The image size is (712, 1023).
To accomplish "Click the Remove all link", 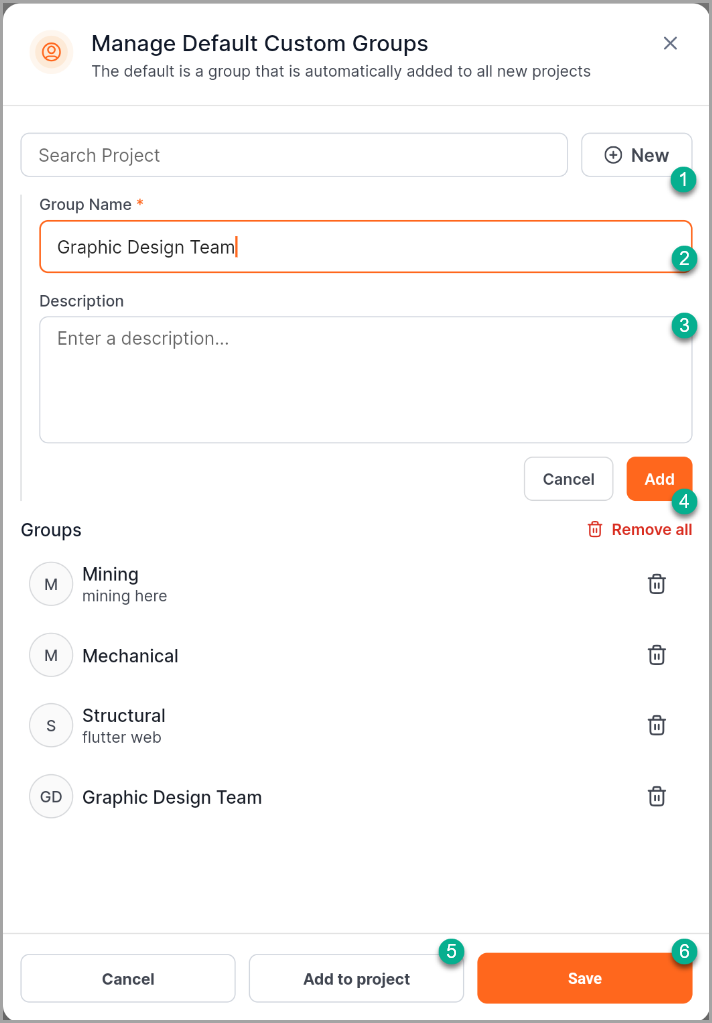I will 640,530.
